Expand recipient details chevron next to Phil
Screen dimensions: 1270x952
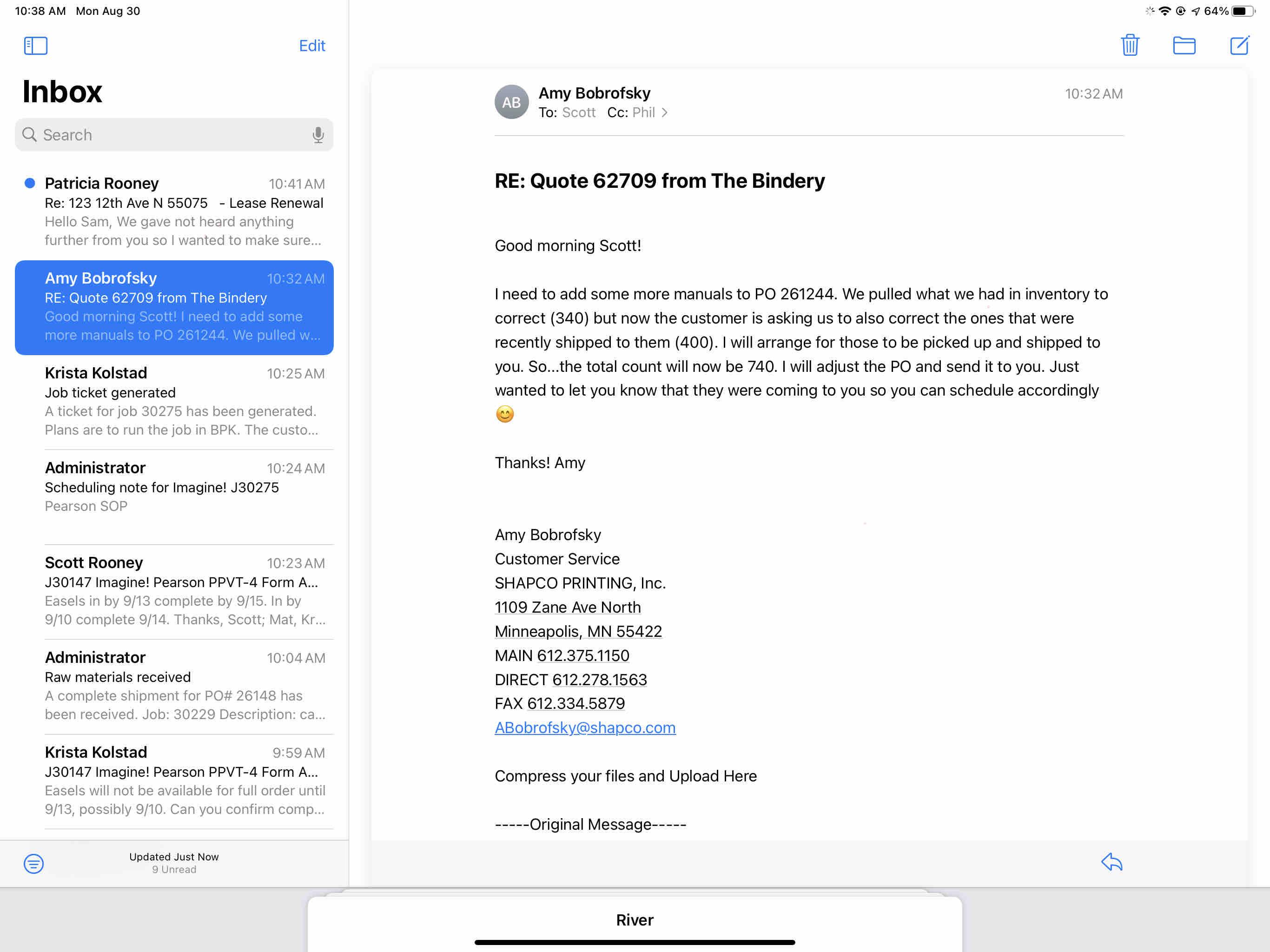coord(664,112)
